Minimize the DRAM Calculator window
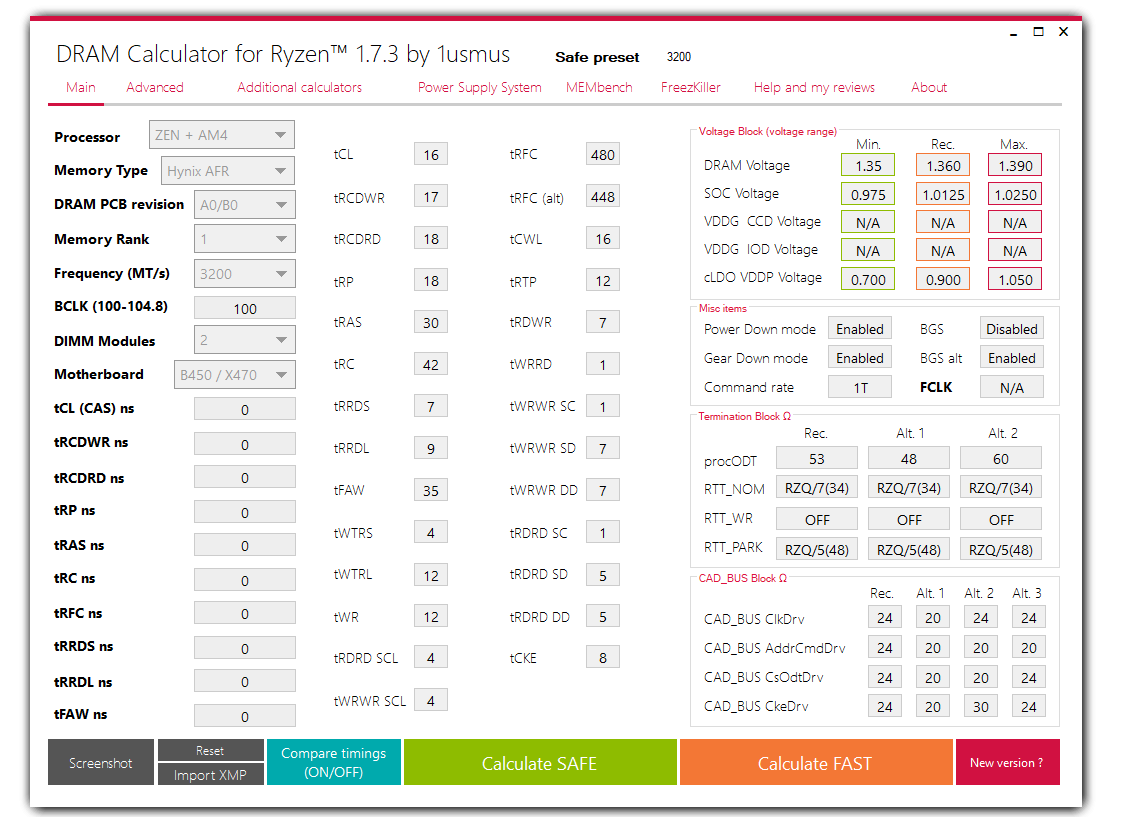Screen dimensions: 1143x817 pos(1013,33)
